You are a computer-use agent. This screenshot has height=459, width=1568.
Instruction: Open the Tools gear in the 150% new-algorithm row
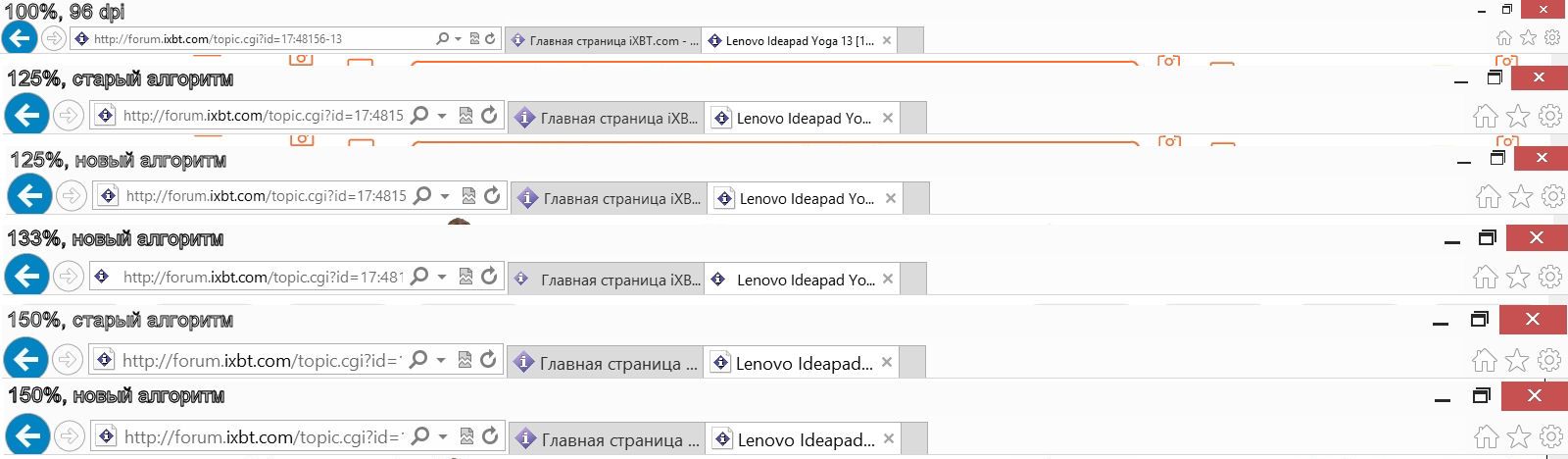click(x=1551, y=436)
